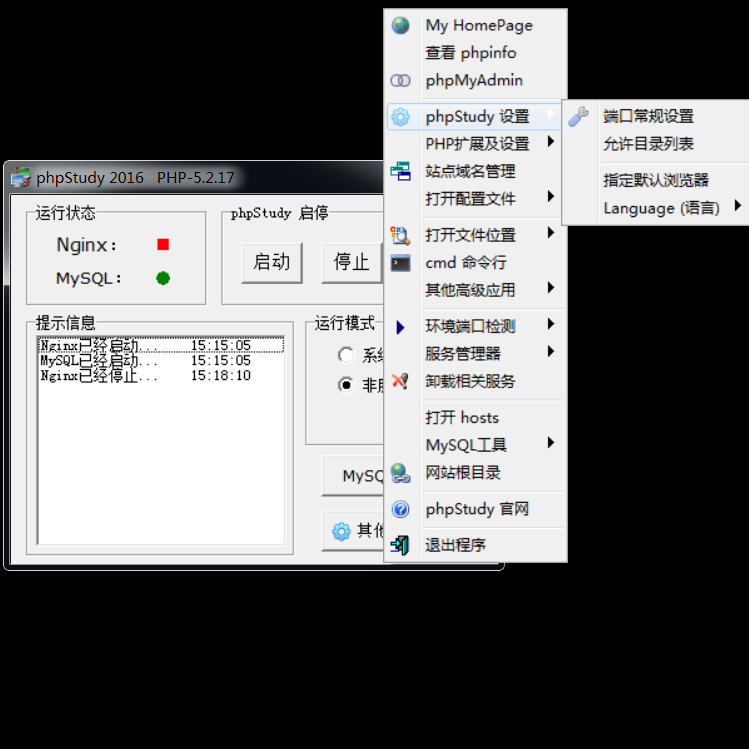The image size is (749, 749).
Task: Select log row 'Nginx已经停止... 15:18:10'
Action: [x=161, y=375]
